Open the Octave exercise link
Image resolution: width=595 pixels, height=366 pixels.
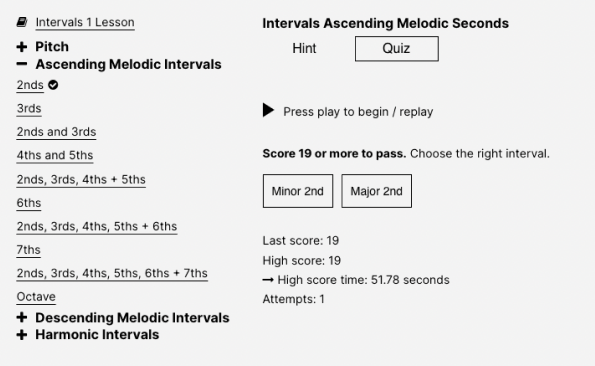pyautogui.click(x=36, y=297)
